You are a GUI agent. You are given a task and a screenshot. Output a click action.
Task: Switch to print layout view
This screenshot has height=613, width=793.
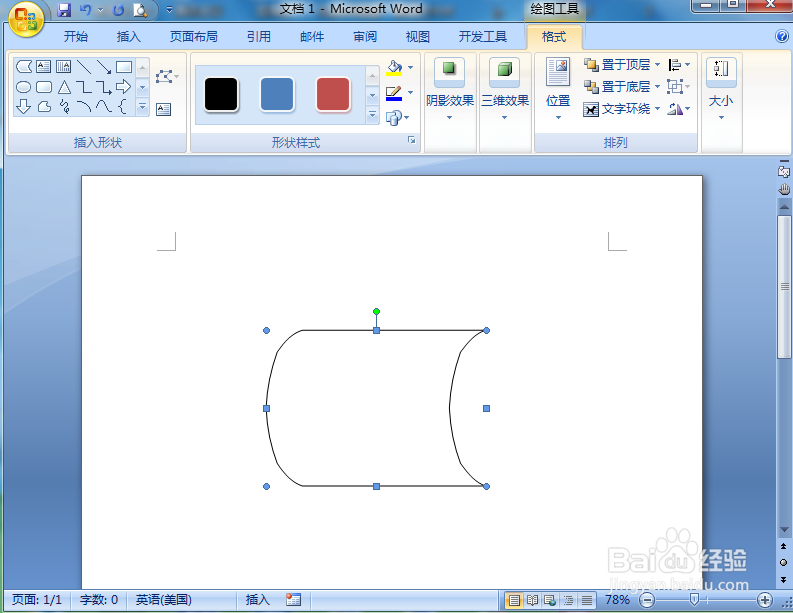click(x=514, y=600)
